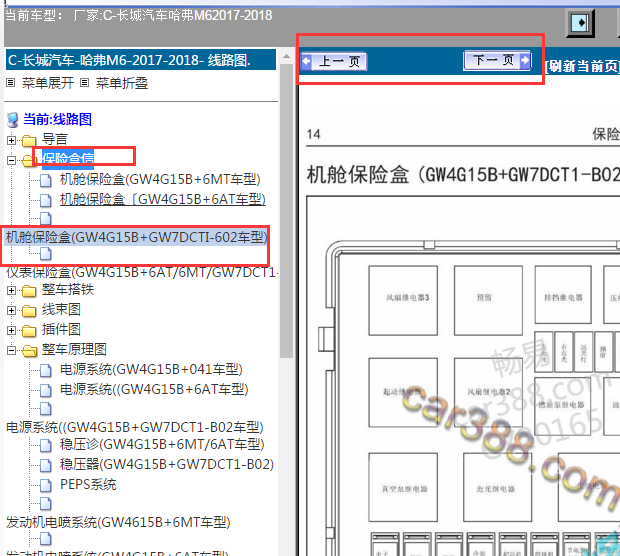The width and height of the screenshot is (620, 556).
Task: Click the tree panel vertical scrollbar thumb
Action: tap(286, 210)
